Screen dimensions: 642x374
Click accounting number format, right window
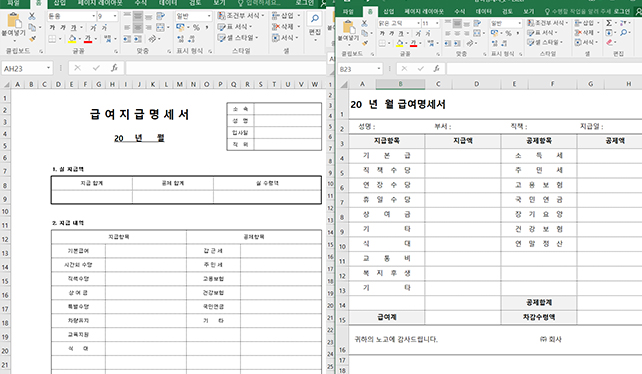pos(495,33)
